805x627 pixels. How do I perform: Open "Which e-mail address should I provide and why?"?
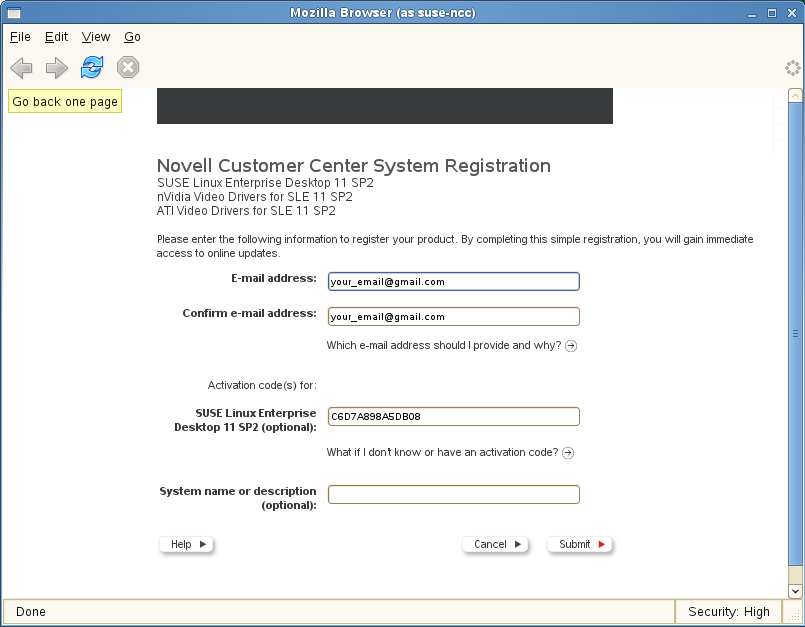(x=444, y=346)
